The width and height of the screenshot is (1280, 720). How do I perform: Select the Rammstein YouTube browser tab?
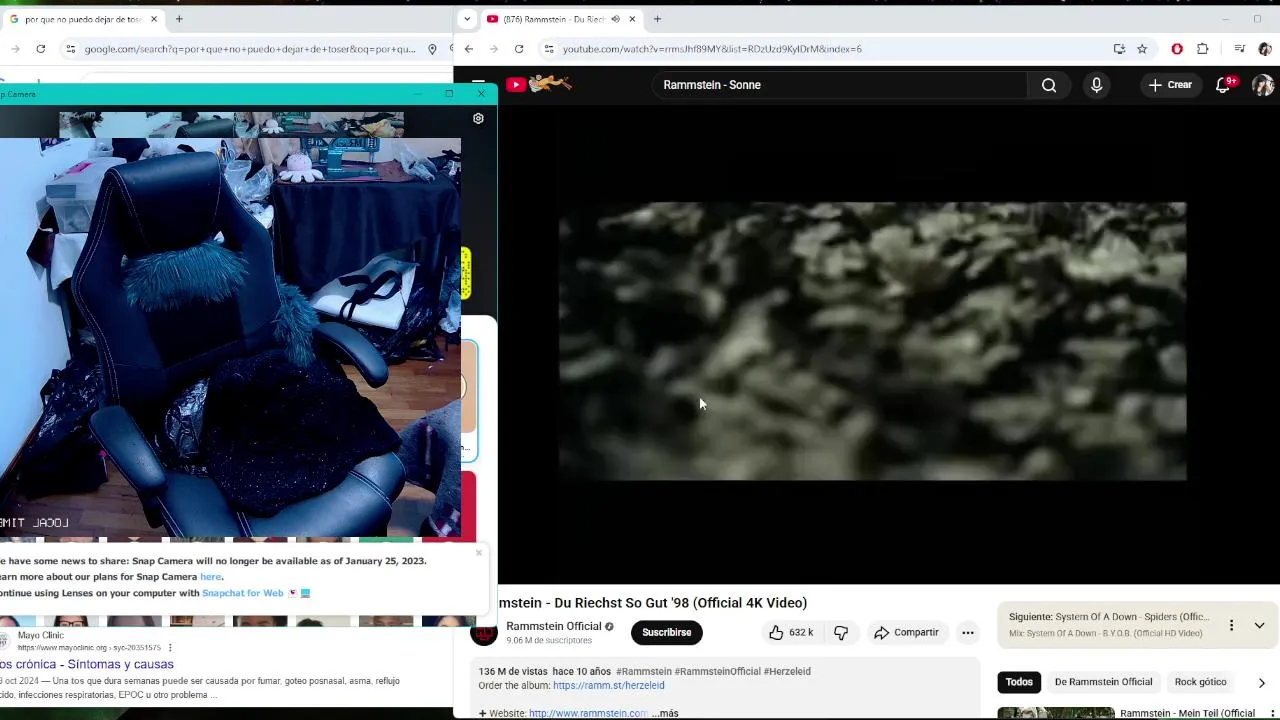pos(556,19)
